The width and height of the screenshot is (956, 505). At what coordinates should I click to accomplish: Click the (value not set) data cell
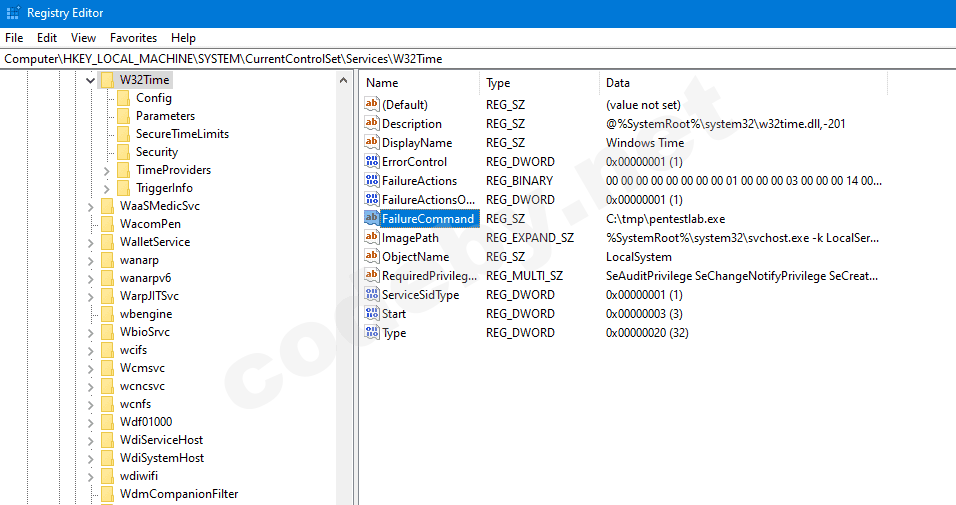[x=643, y=105]
